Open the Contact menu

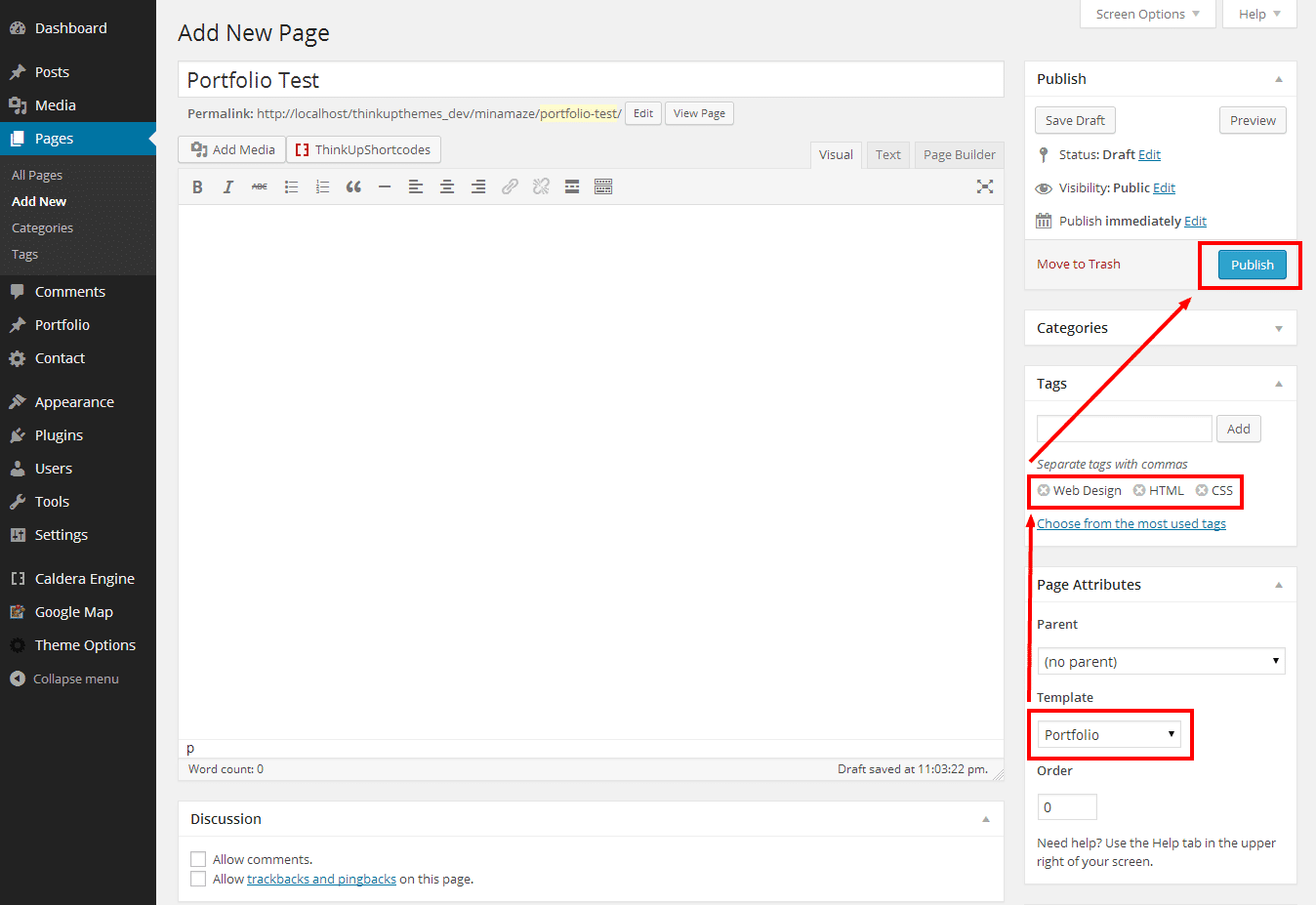78,358
